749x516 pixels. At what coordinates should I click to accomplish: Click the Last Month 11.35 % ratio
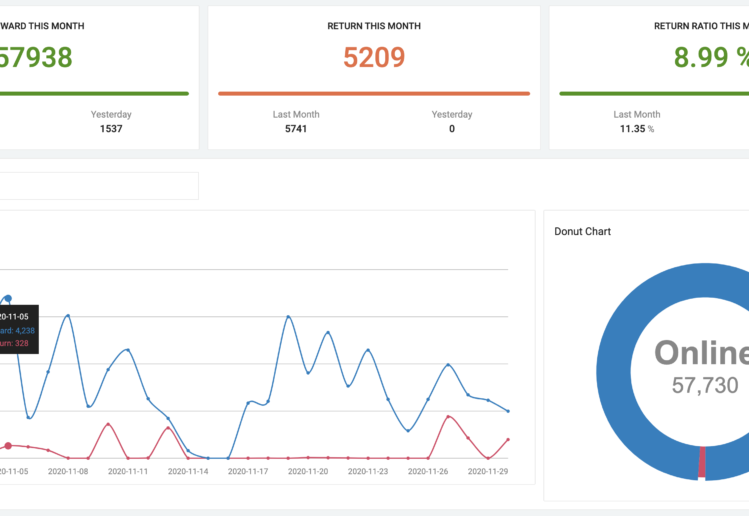coord(636,129)
